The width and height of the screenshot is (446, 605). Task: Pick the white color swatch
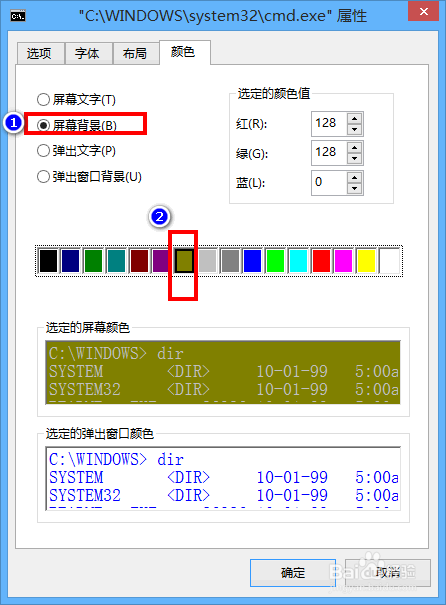click(x=389, y=261)
